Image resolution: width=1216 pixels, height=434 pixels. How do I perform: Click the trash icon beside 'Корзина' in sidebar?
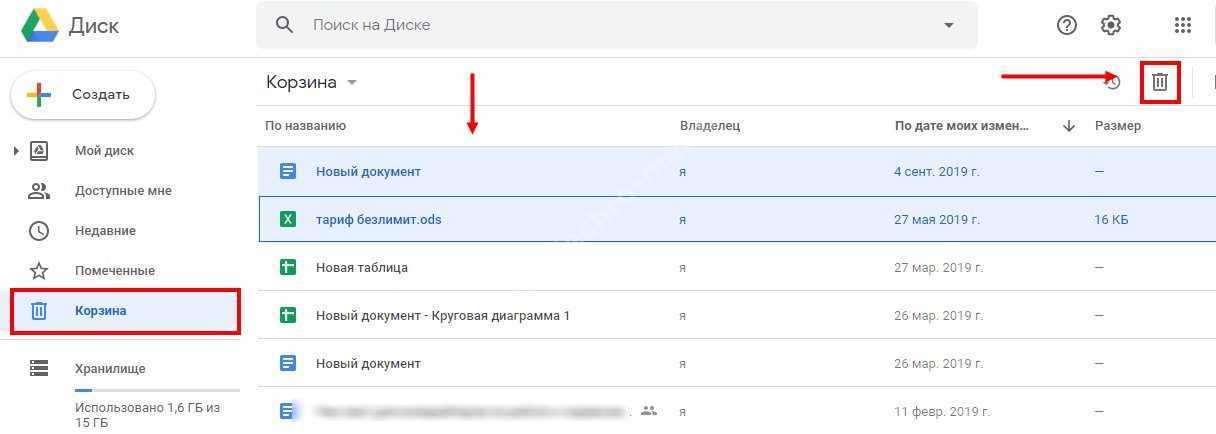[39, 311]
